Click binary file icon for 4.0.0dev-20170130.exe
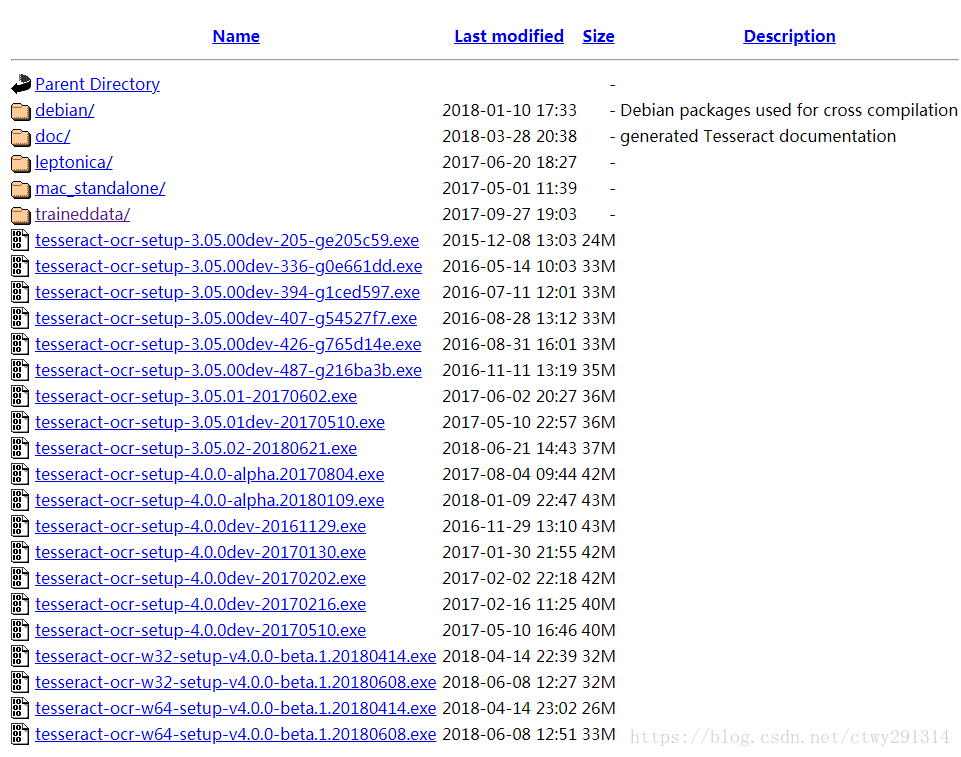 20,552
